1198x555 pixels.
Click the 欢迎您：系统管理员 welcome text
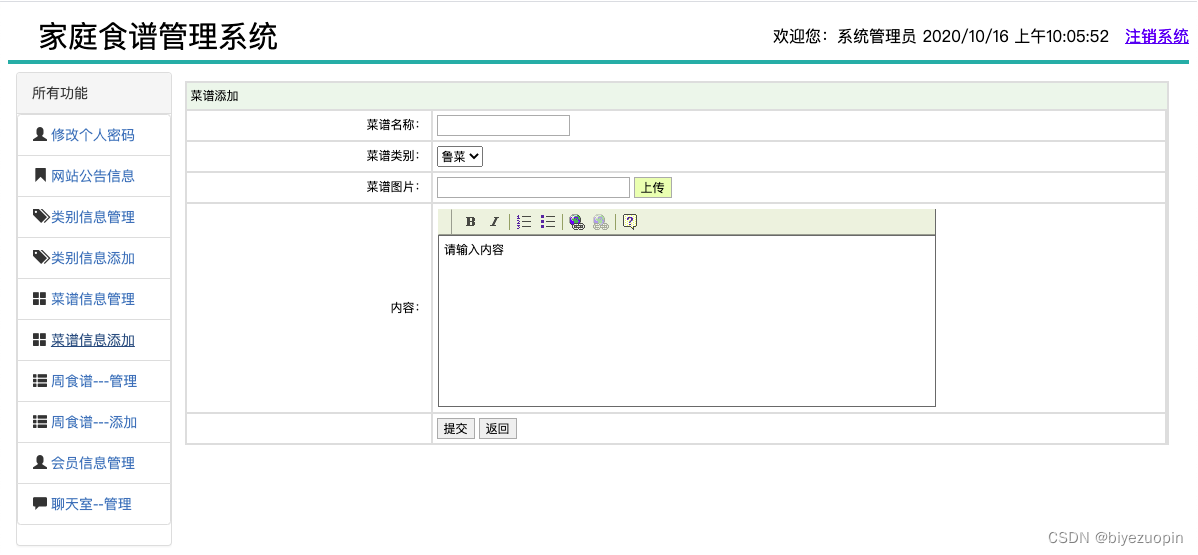[844, 36]
